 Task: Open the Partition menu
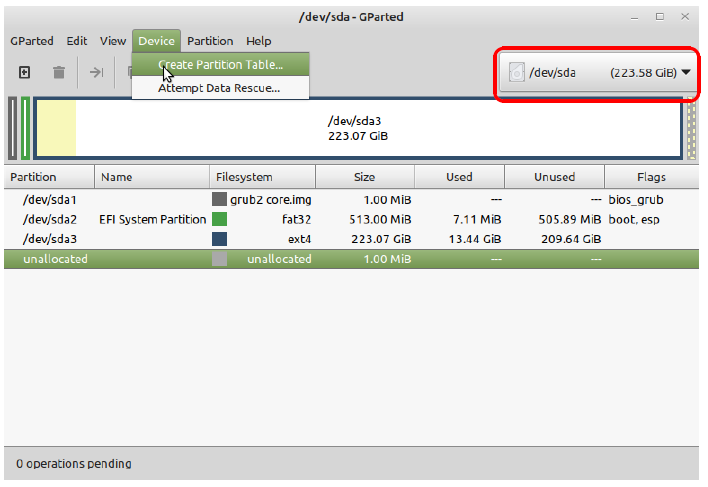[x=210, y=41]
